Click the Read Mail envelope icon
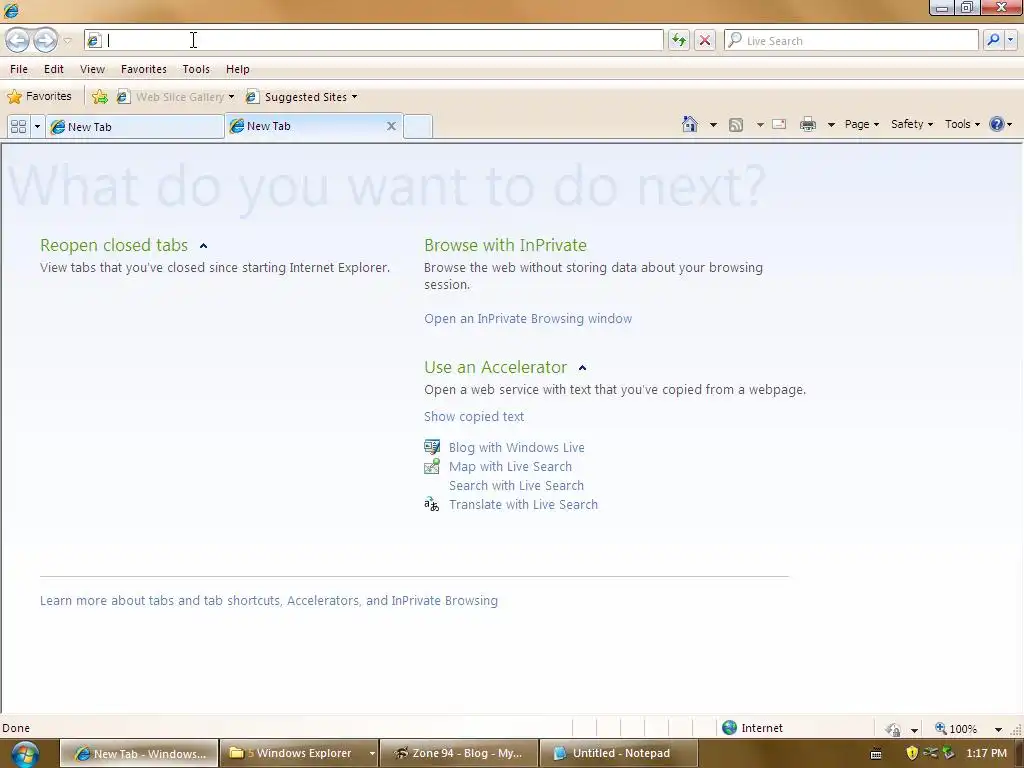This screenshot has width=1024, height=768. click(779, 124)
